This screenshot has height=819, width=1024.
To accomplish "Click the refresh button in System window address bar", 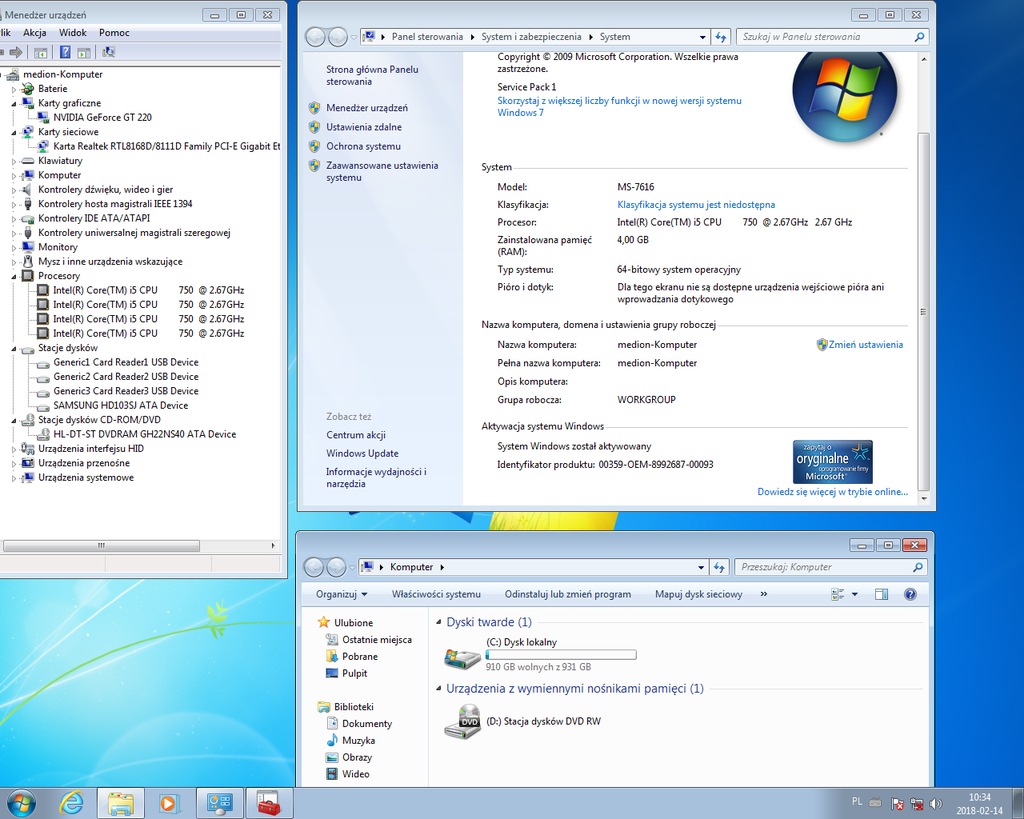I will point(720,37).
